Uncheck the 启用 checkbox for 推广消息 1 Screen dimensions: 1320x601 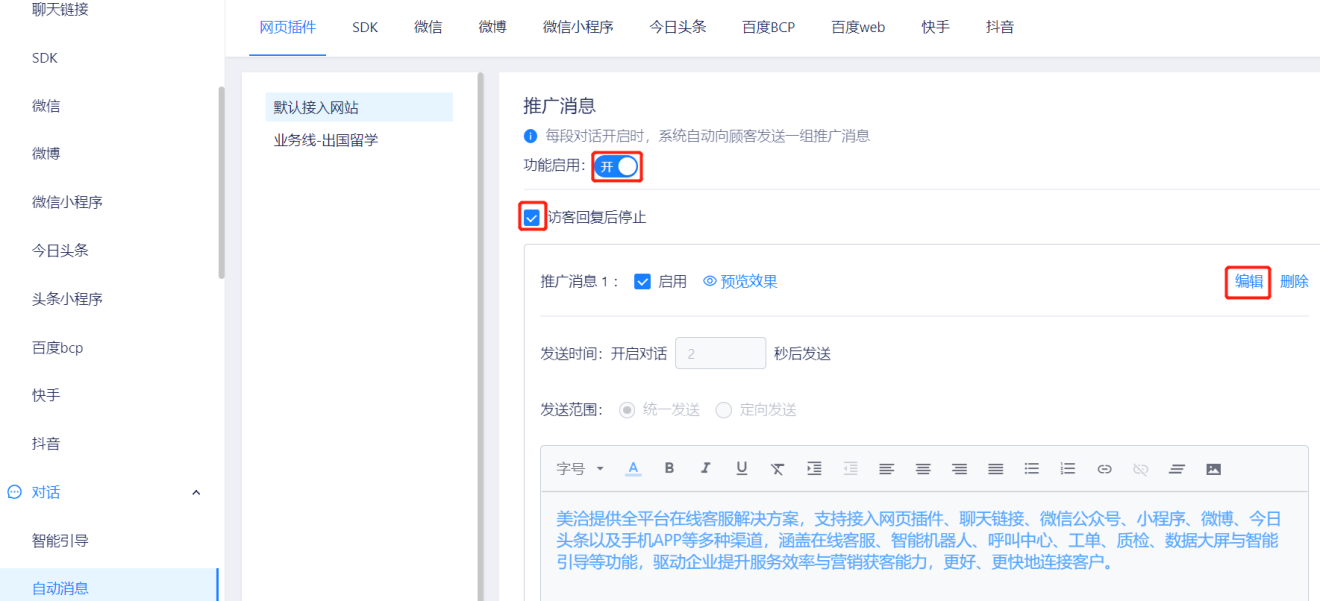click(x=643, y=281)
